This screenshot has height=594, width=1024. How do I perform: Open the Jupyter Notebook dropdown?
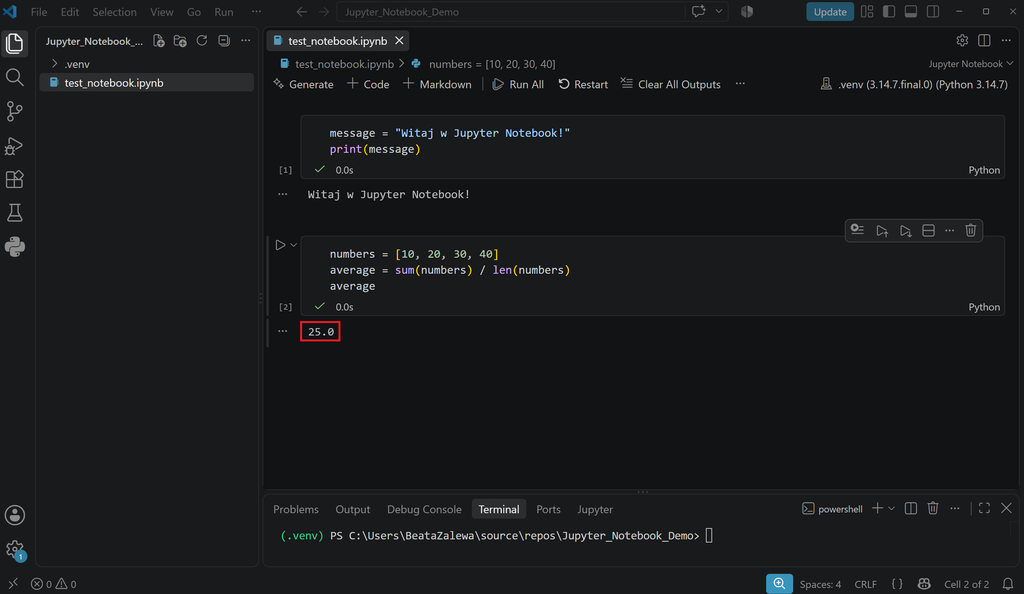pyautogui.click(x=970, y=63)
